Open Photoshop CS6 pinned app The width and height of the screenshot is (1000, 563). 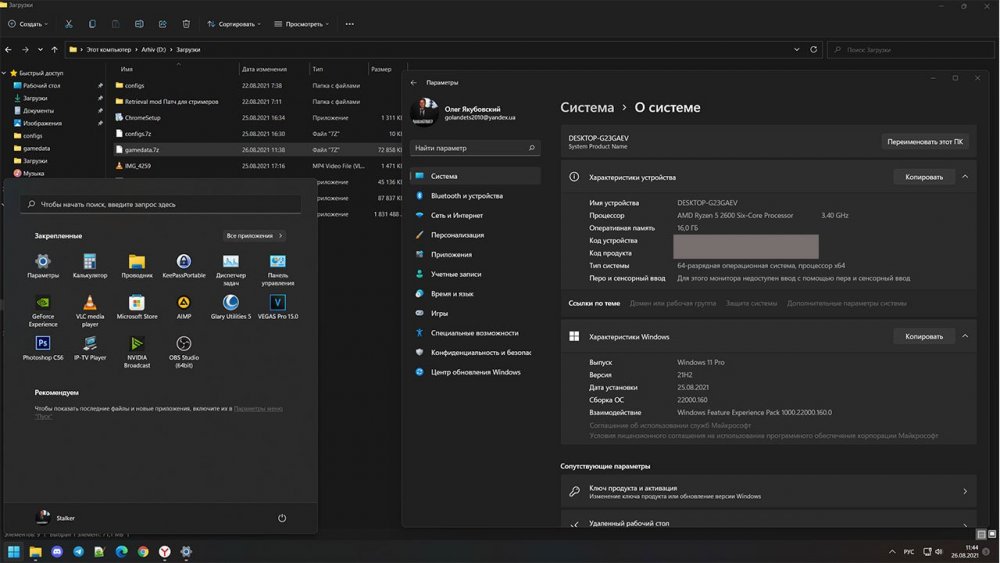coord(43,343)
